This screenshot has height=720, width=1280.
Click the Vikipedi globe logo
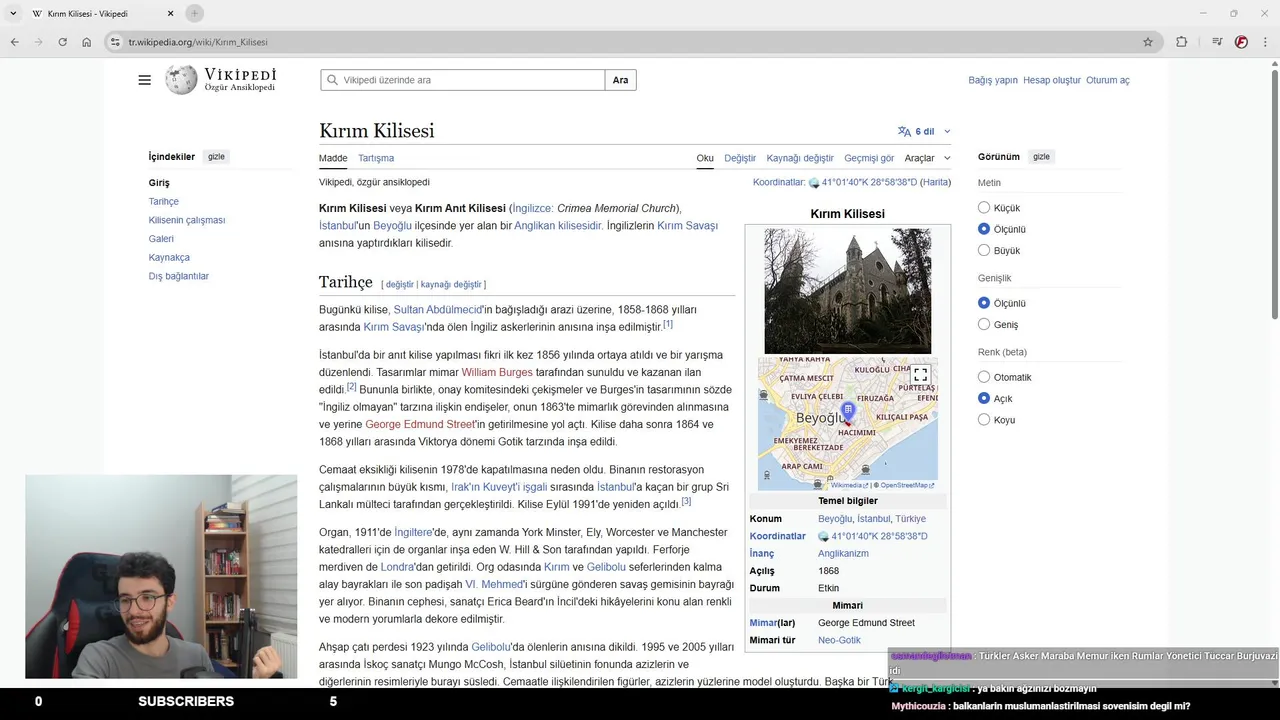181,80
